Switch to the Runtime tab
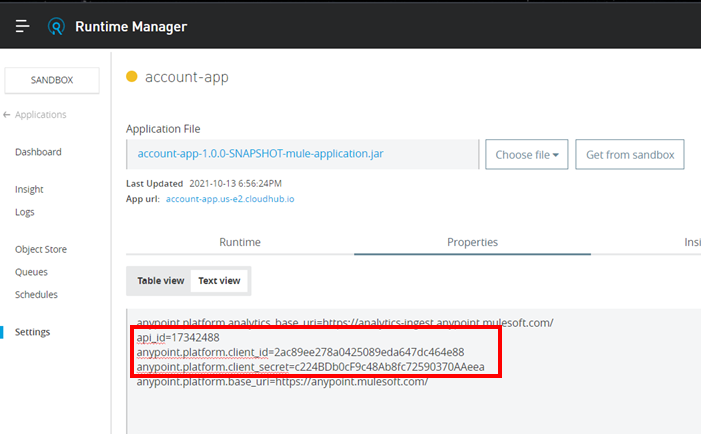Screen dimensions: 701x434 [x=240, y=242]
